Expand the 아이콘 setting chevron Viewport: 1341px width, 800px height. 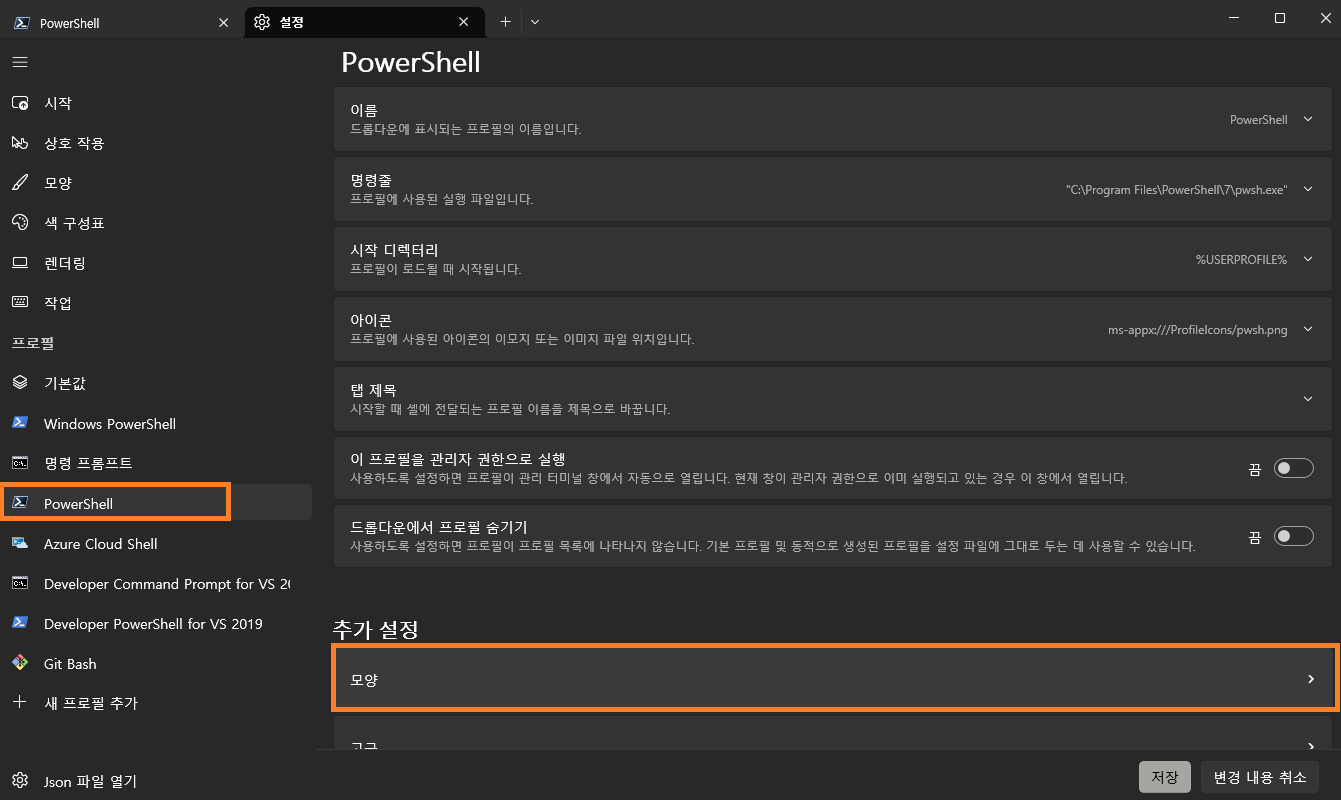pos(1308,329)
